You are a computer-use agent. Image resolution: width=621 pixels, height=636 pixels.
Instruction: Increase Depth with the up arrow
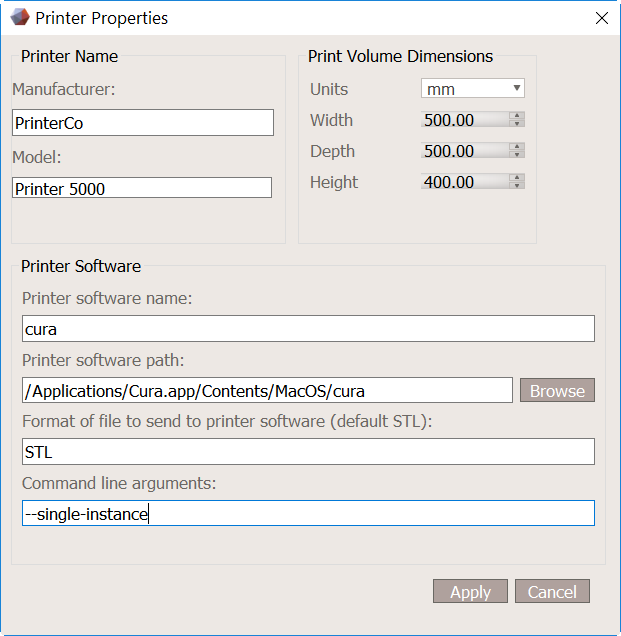[517, 147]
